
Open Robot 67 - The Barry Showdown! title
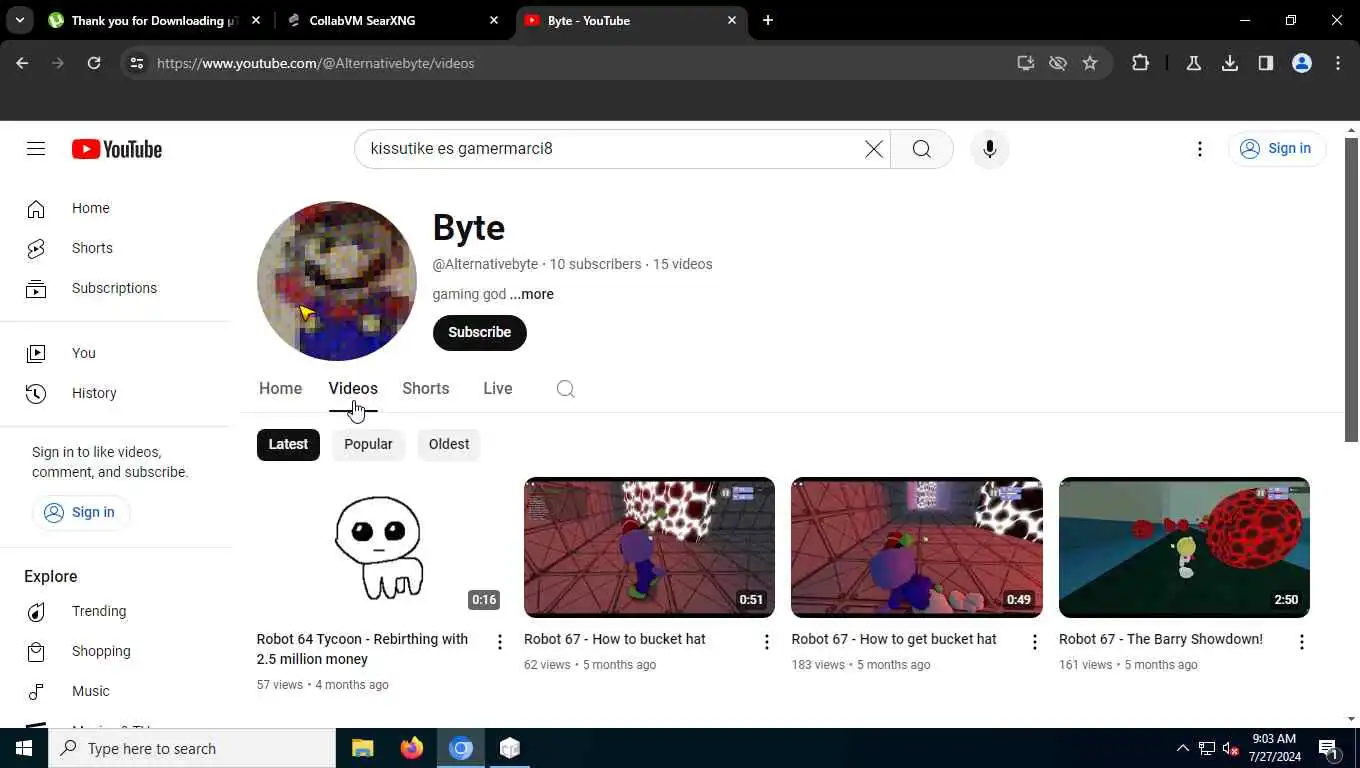1161,639
